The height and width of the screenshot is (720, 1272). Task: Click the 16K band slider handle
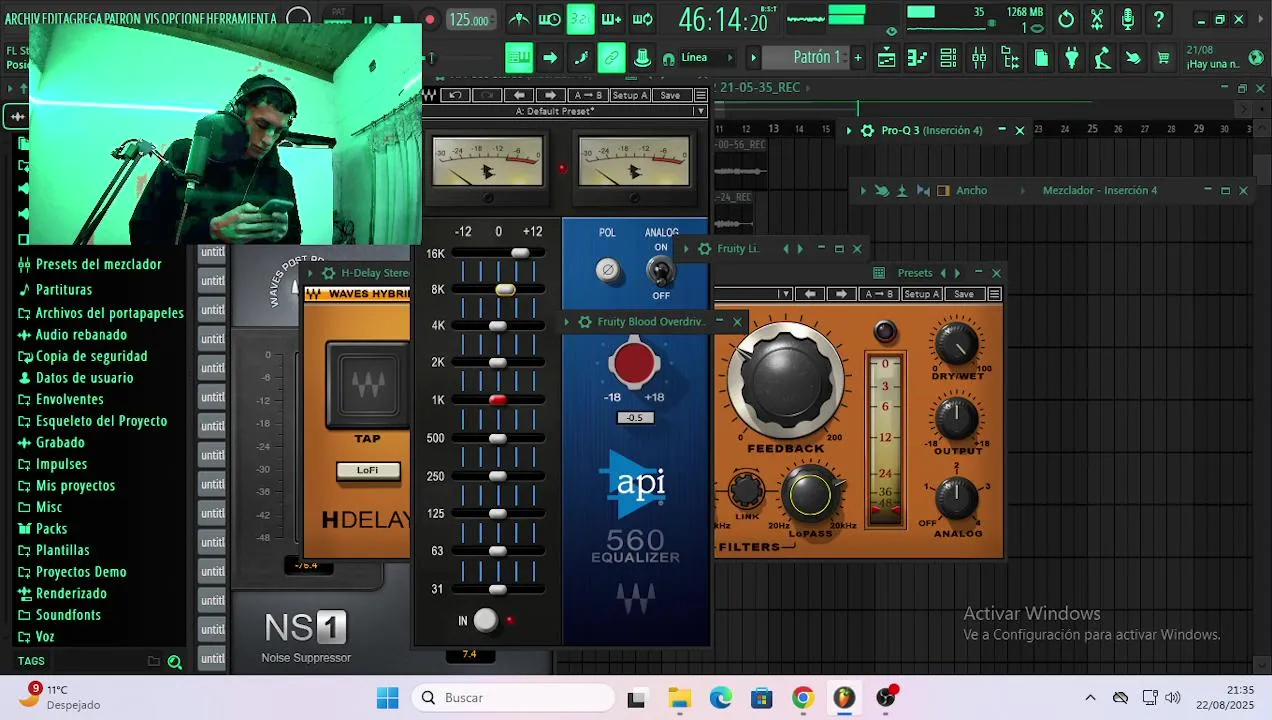(x=520, y=253)
